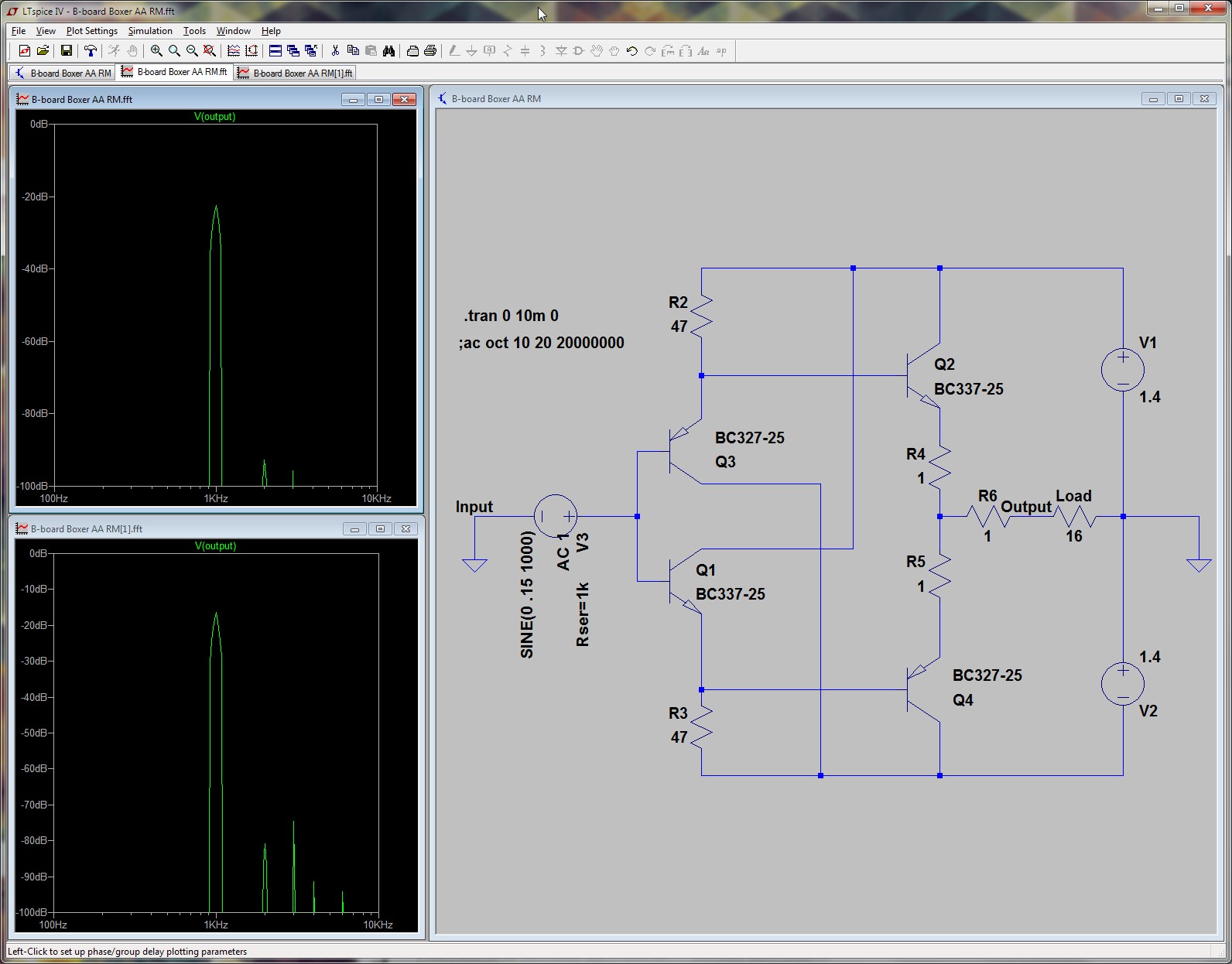The width and height of the screenshot is (1232, 964).
Task: Click the Pick Visible Traces icon
Action: point(234,51)
